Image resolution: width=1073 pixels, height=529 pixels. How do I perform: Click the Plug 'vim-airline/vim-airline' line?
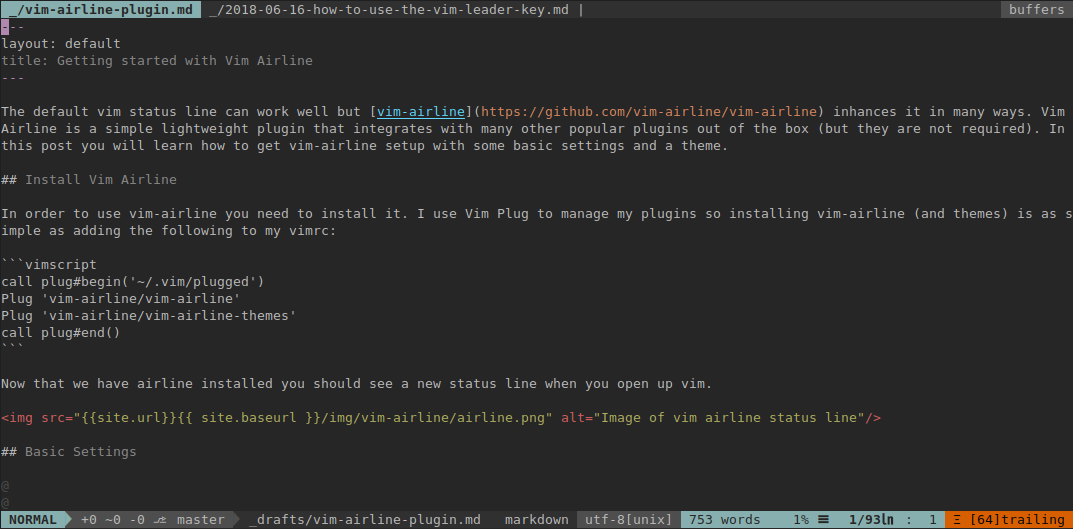(x=120, y=299)
